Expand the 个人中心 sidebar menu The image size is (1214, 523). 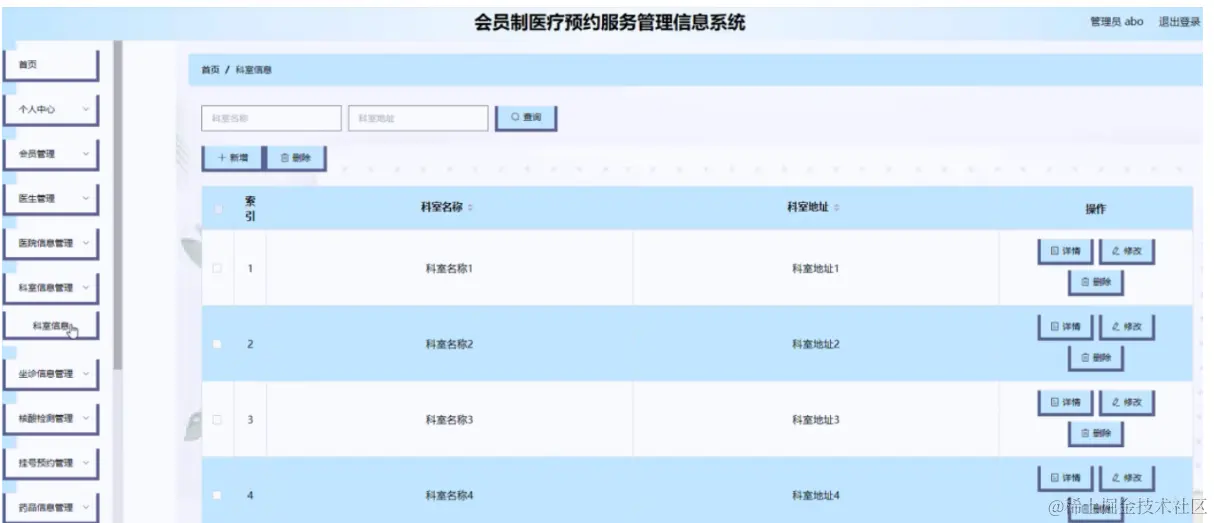(x=51, y=109)
